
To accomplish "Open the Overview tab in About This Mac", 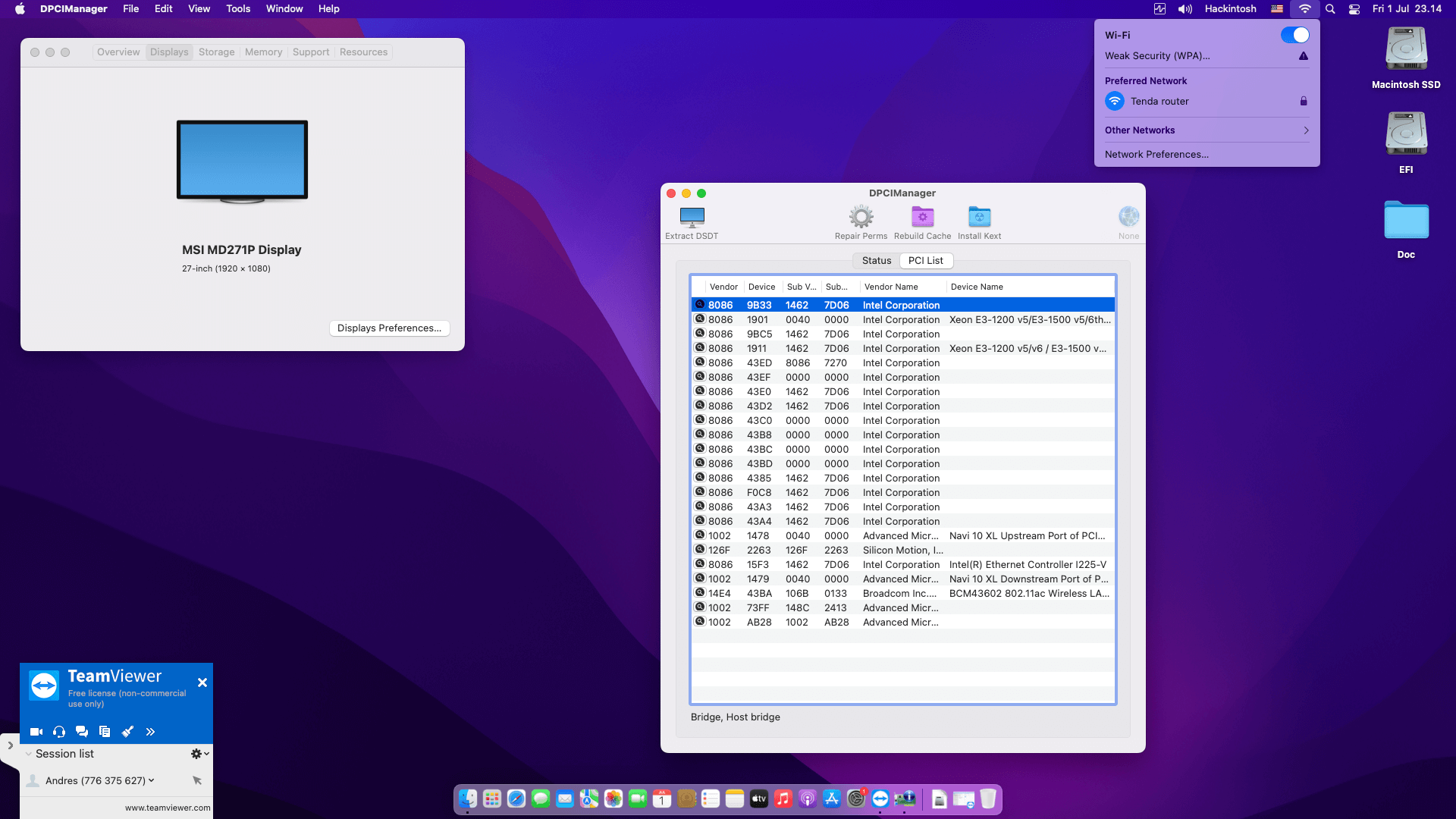I will pos(118,52).
